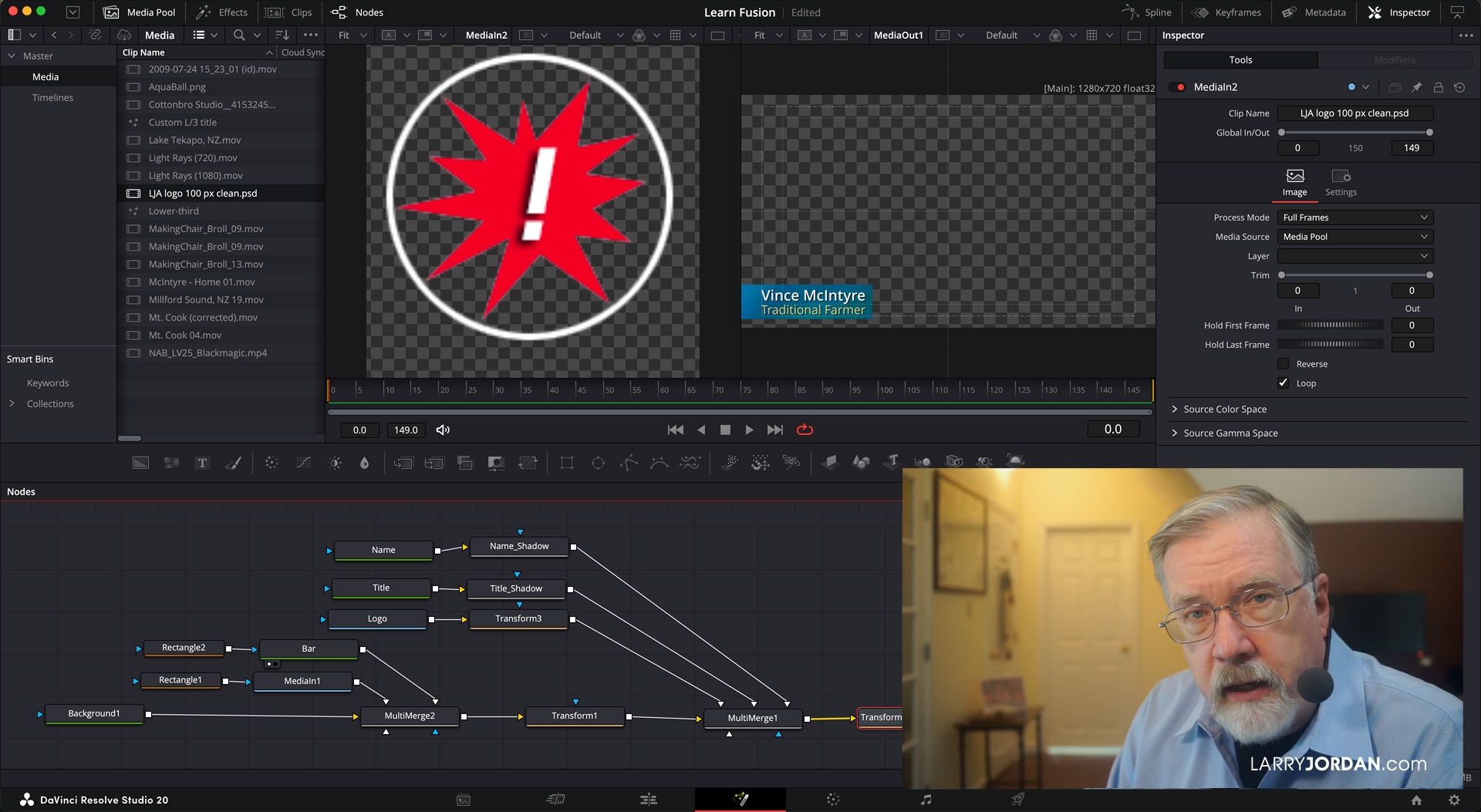
Task: Switch to the Settings tab in Inspector
Action: coord(1341,183)
